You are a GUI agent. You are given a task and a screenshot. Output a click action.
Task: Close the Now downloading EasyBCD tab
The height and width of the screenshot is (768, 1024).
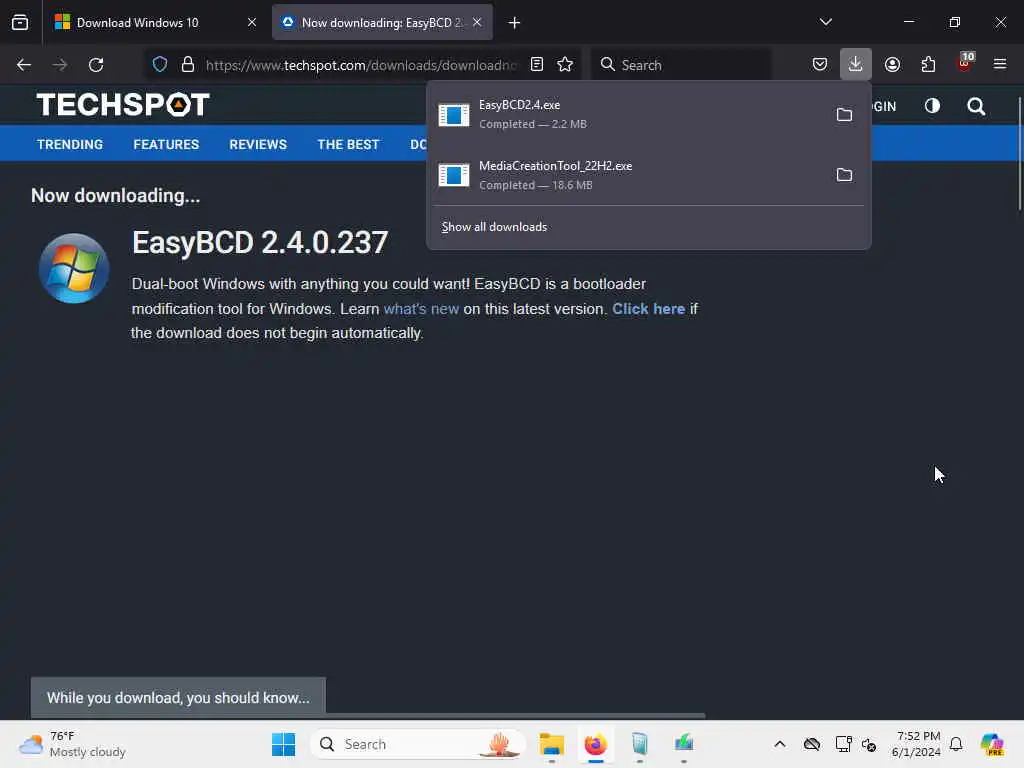(477, 22)
